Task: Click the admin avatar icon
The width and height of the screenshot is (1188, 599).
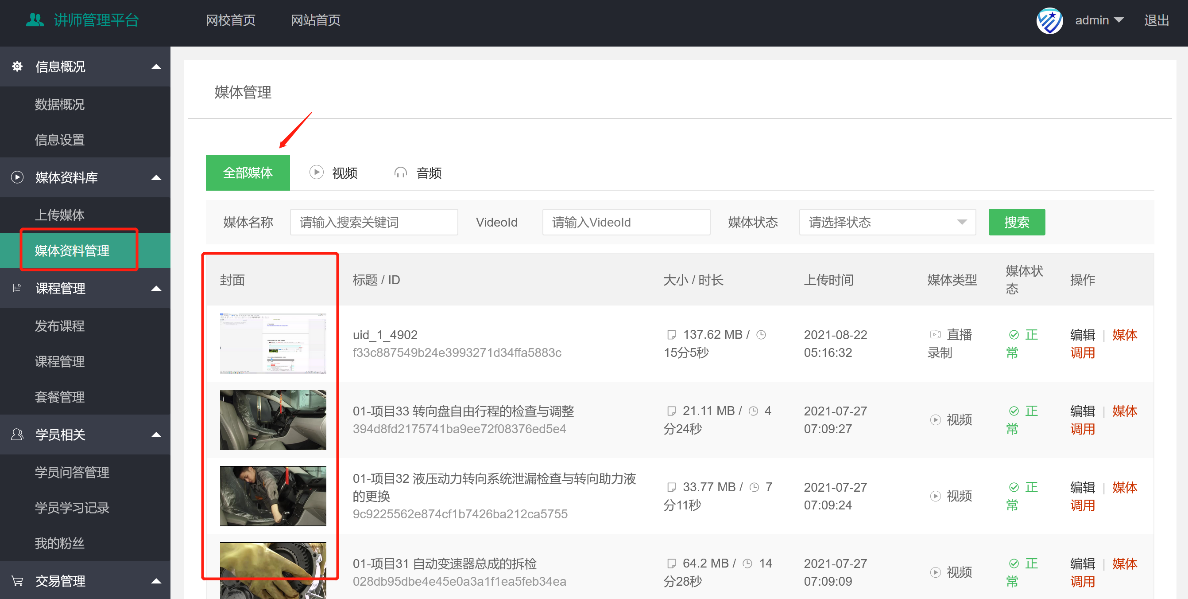Action: click(x=1049, y=20)
